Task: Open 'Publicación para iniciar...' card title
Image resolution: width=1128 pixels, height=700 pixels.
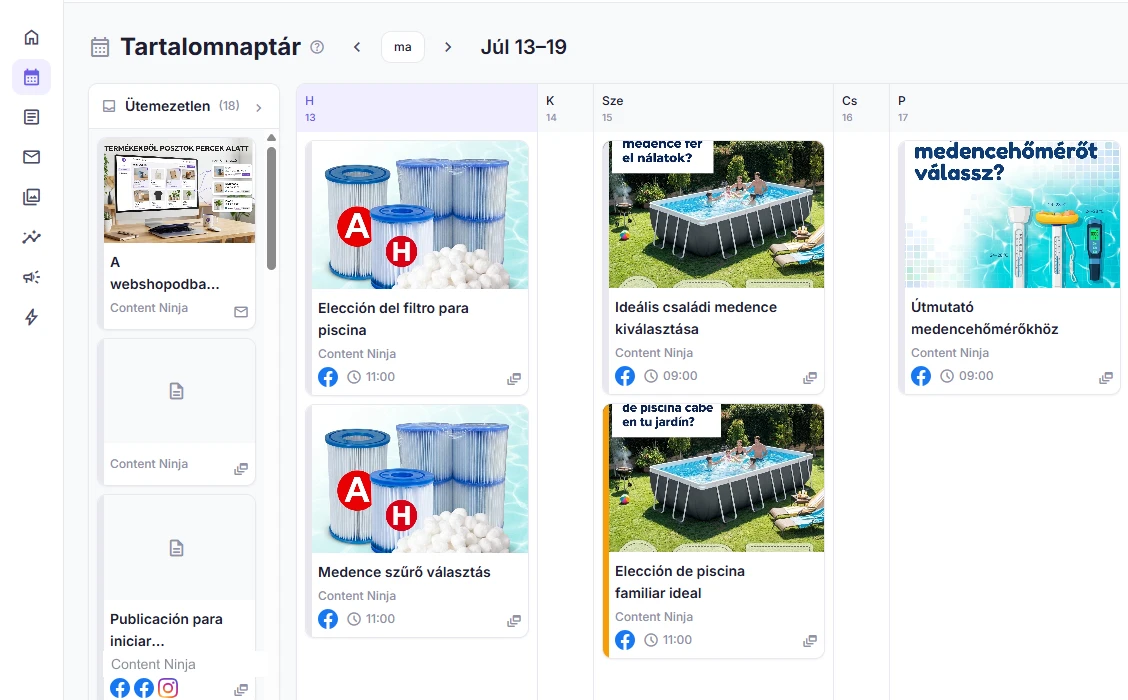Action: click(x=166, y=629)
